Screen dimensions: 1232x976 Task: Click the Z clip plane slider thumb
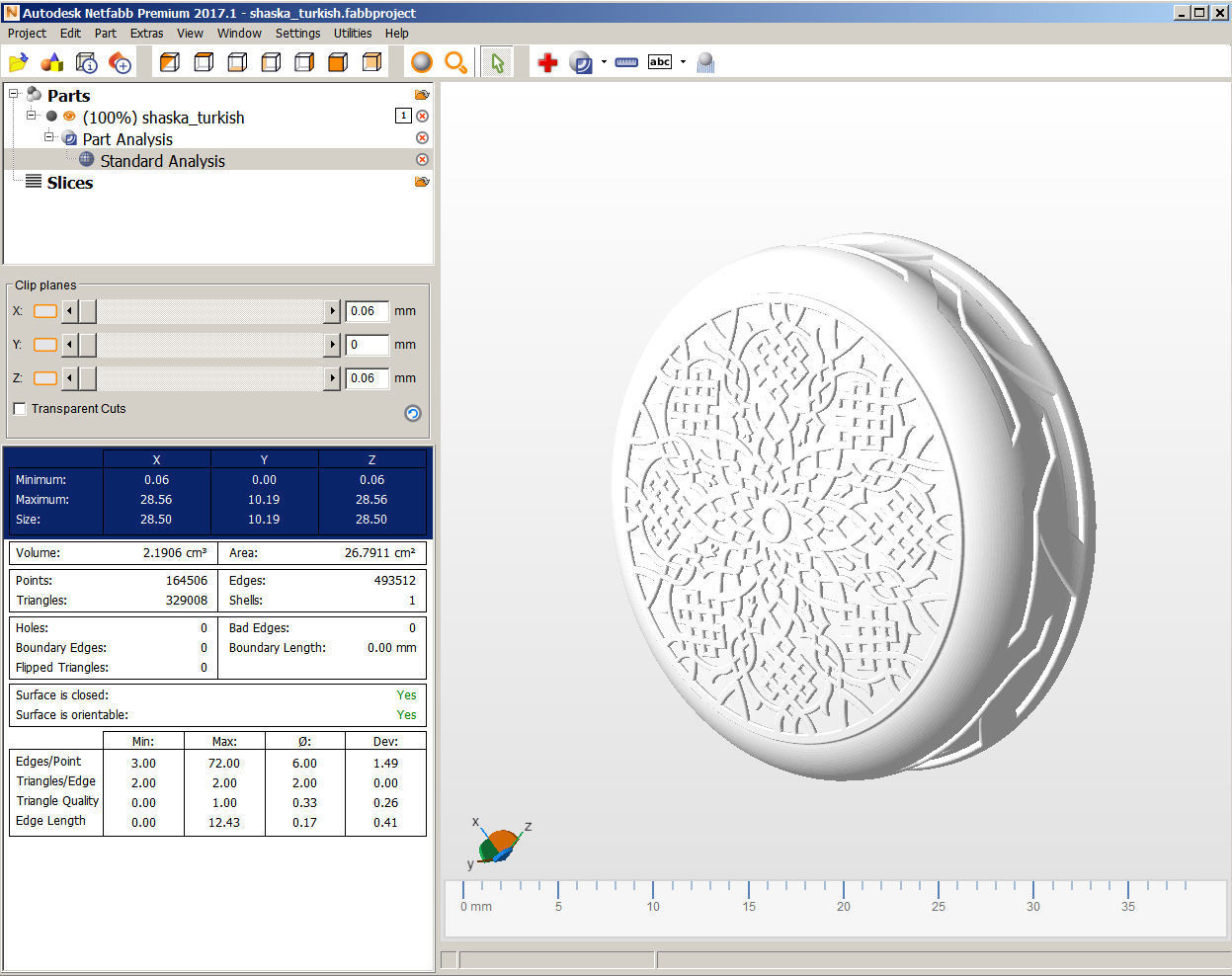click(x=87, y=378)
